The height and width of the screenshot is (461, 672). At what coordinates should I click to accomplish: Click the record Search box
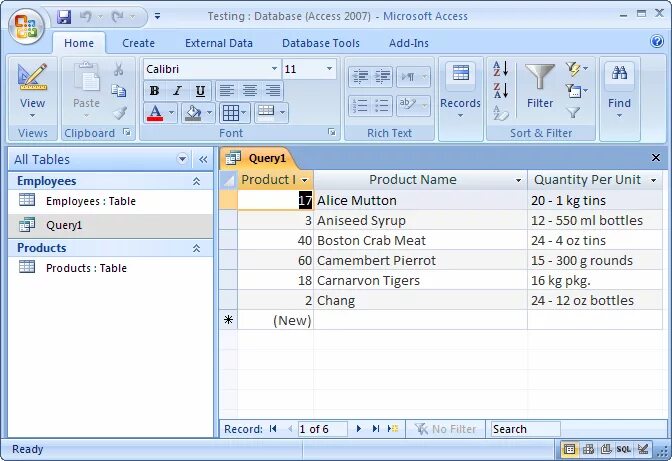525,429
